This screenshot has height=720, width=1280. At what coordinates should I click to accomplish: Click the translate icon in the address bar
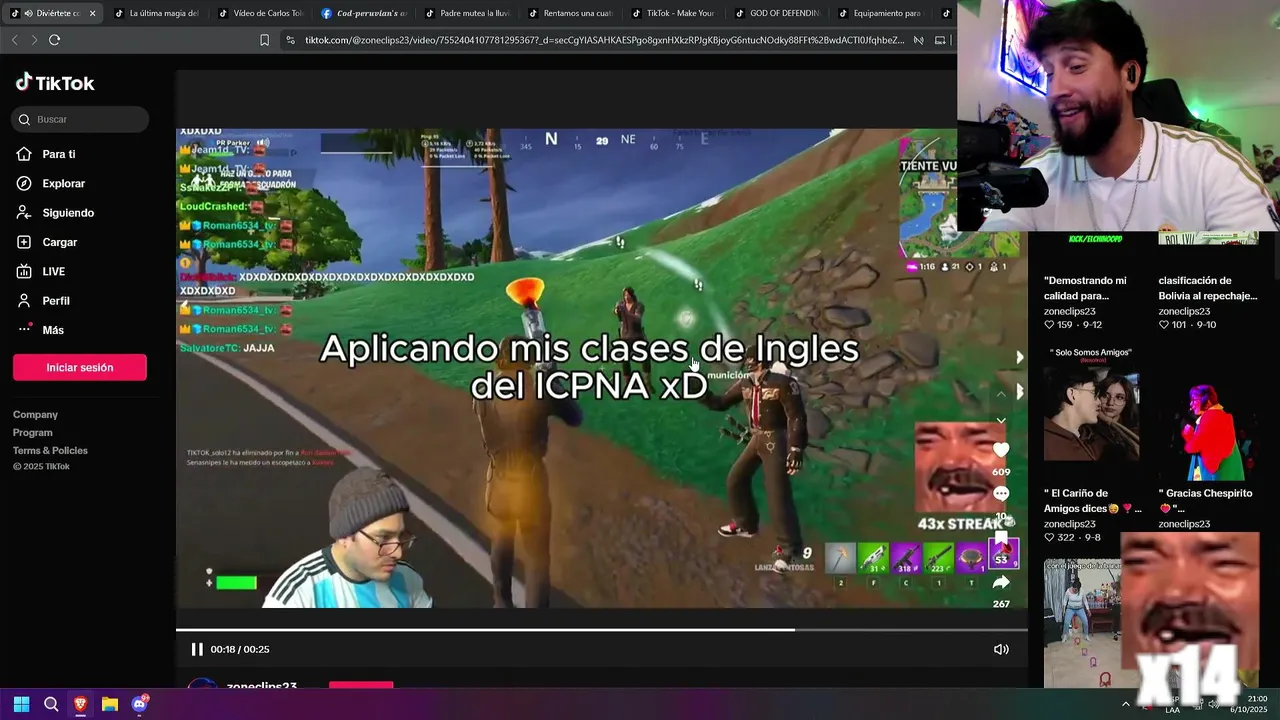pos(918,40)
